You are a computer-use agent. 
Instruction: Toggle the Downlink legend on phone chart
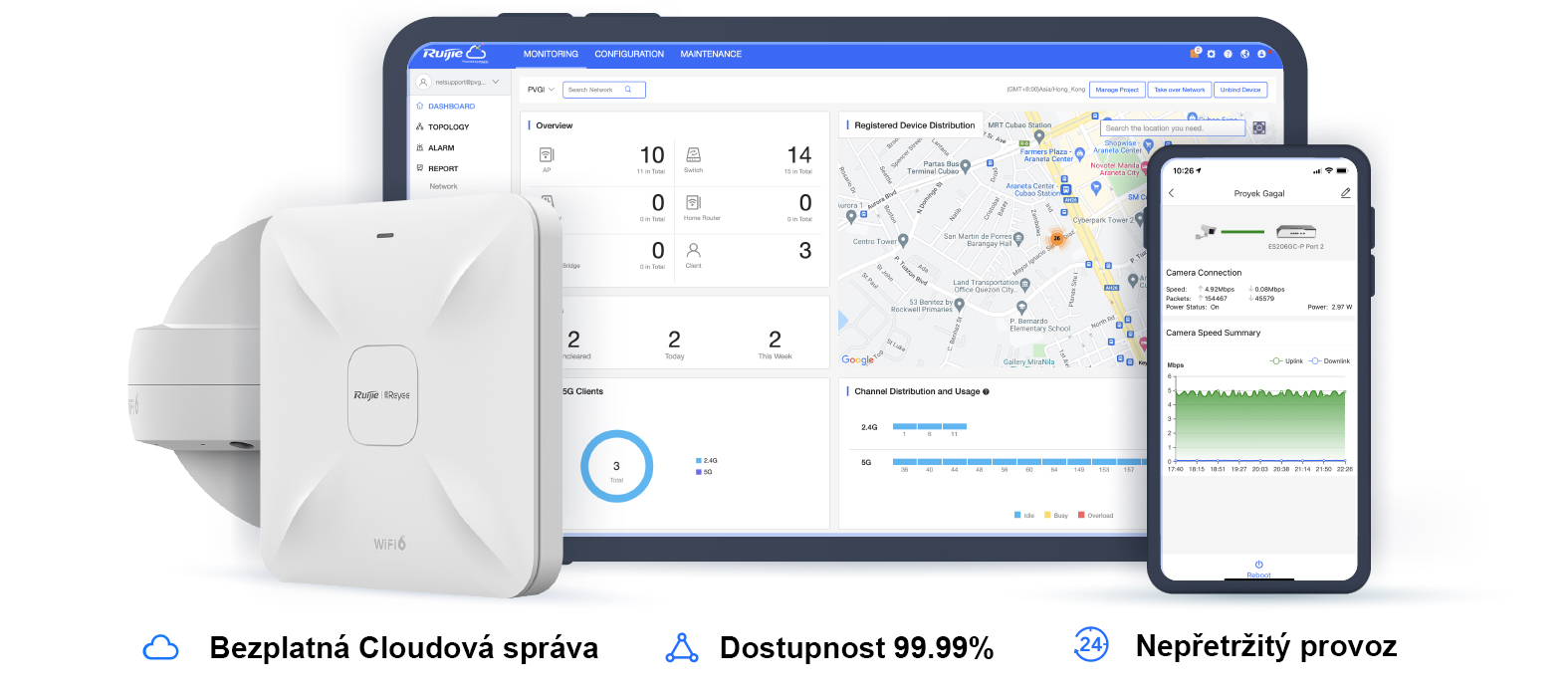point(1329,361)
